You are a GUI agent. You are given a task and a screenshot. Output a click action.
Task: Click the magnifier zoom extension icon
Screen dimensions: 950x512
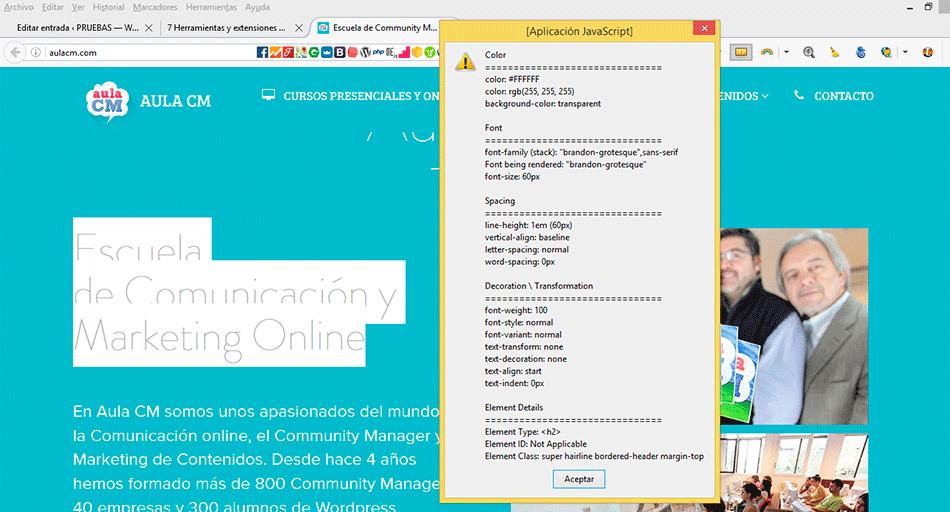coord(809,52)
